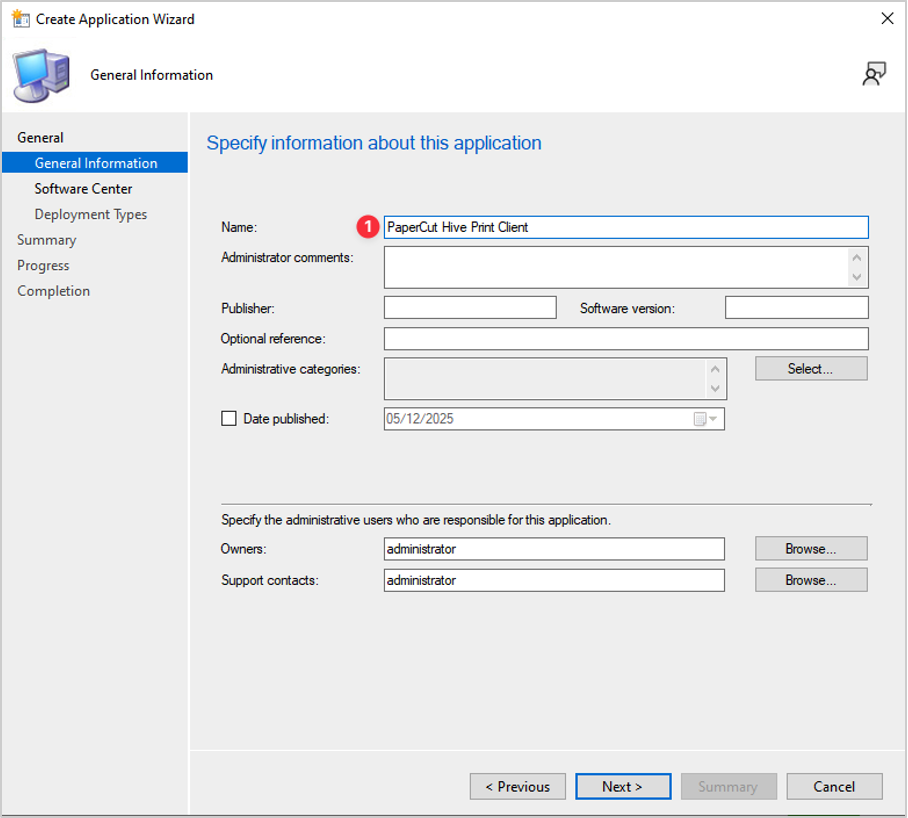Go back with the Previous button
The height and width of the screenshot is (818, 908).
coord(518,786)
